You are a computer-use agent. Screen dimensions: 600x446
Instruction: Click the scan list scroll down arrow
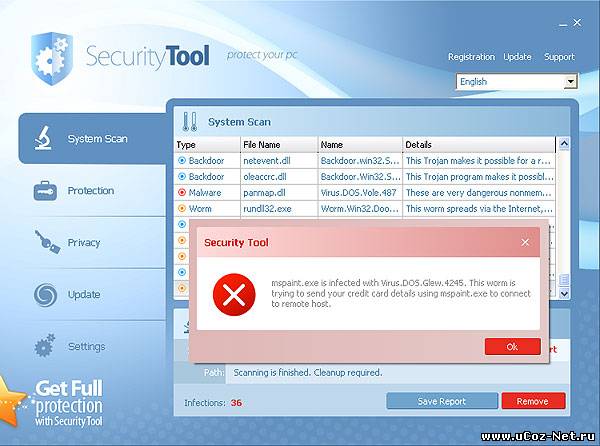(x=564, y=294)
